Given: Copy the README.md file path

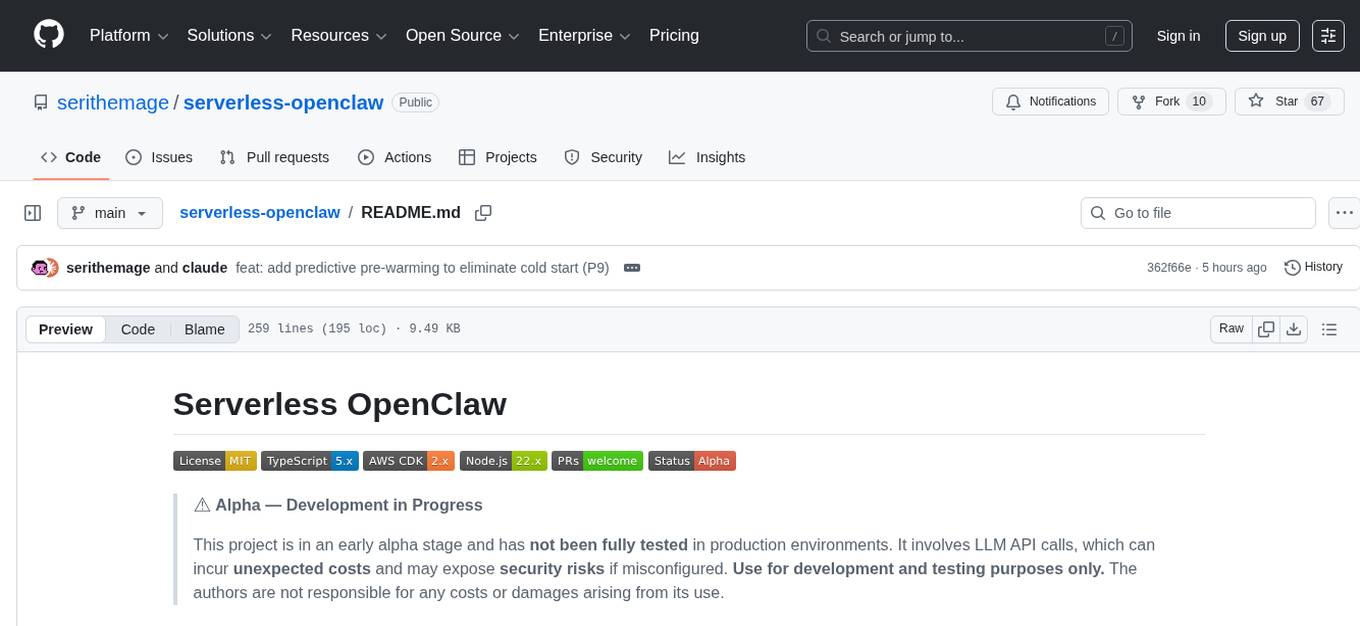Looking at the screenshot, I should pyautogui.click(x=484, y=212).
